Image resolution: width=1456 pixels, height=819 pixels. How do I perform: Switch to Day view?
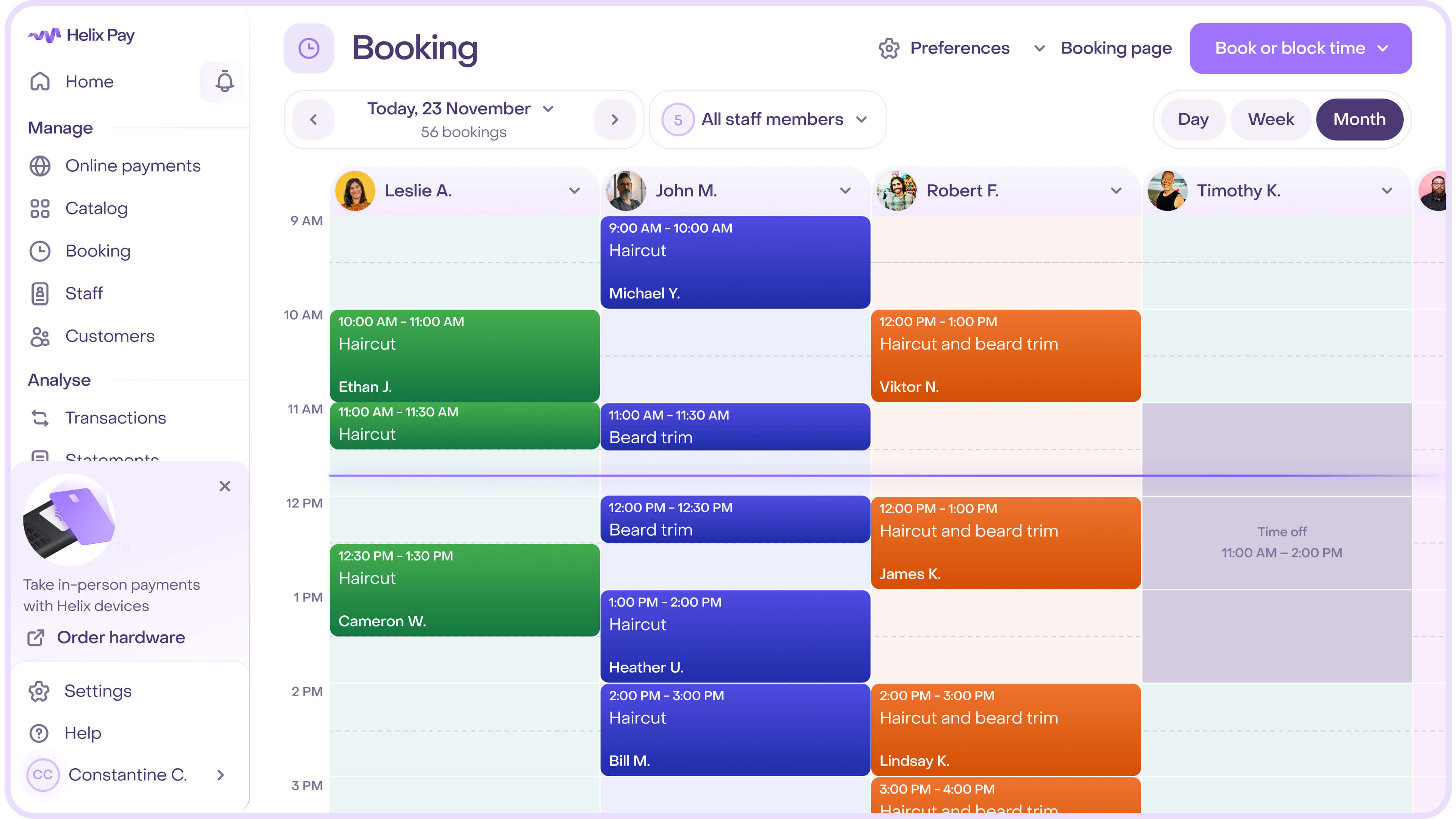[x=1192, y=119]
